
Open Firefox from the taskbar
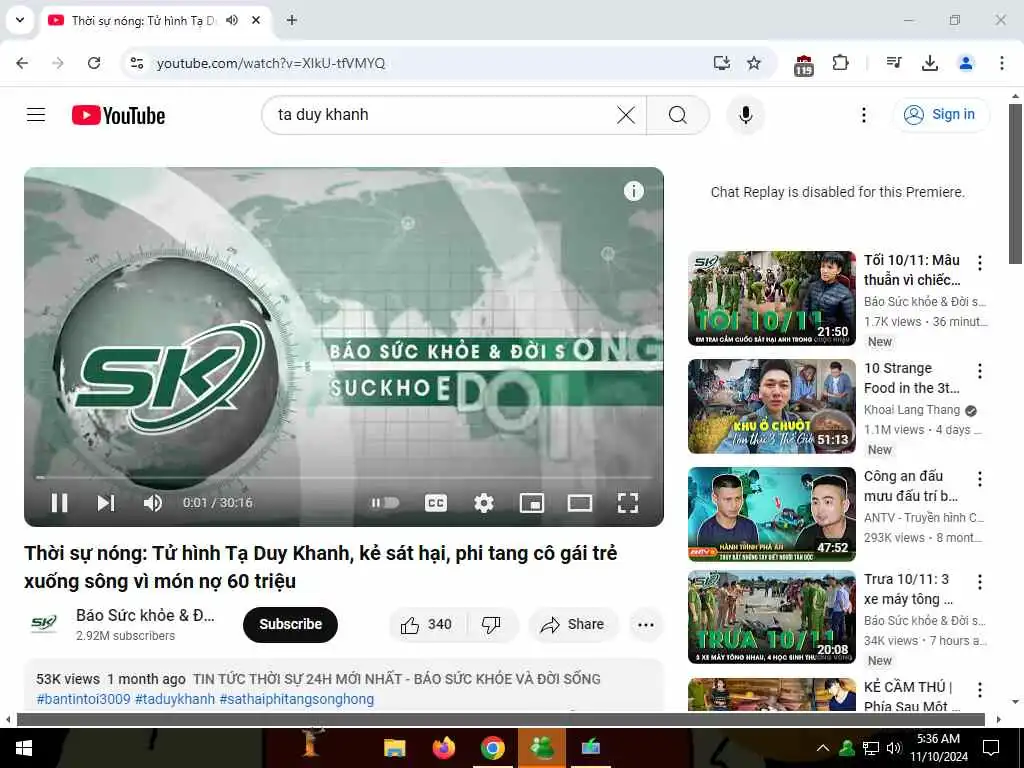tap(443, 748)
